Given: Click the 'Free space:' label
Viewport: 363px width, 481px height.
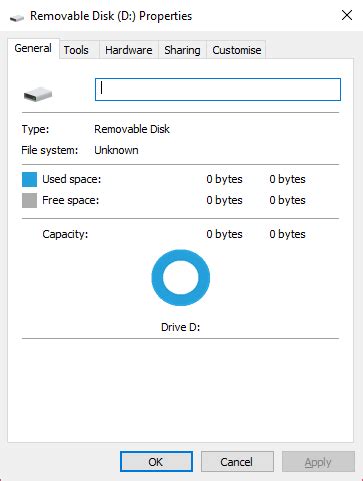Looking at the screenshot, I should [71, 200].
